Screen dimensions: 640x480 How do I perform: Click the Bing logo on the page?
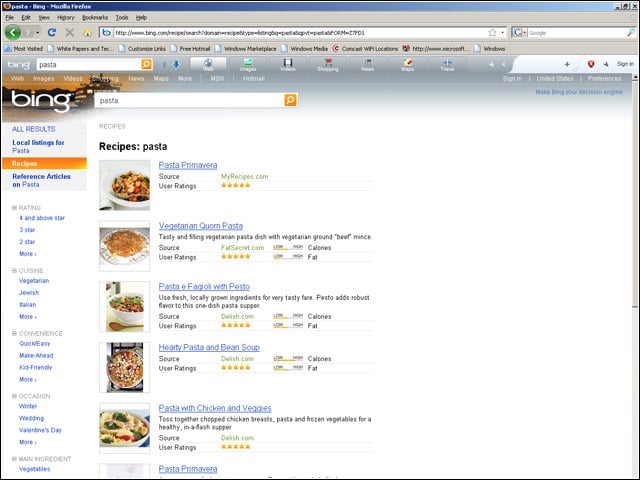pos(41,100)
